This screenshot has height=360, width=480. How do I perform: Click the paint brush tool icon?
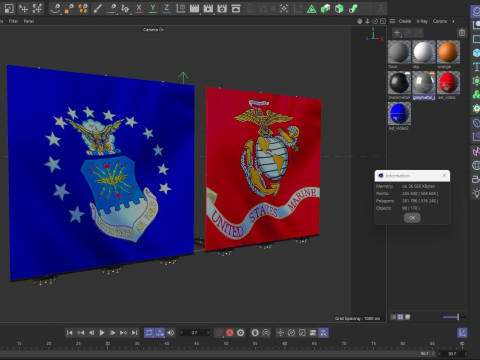coord(97,8)
